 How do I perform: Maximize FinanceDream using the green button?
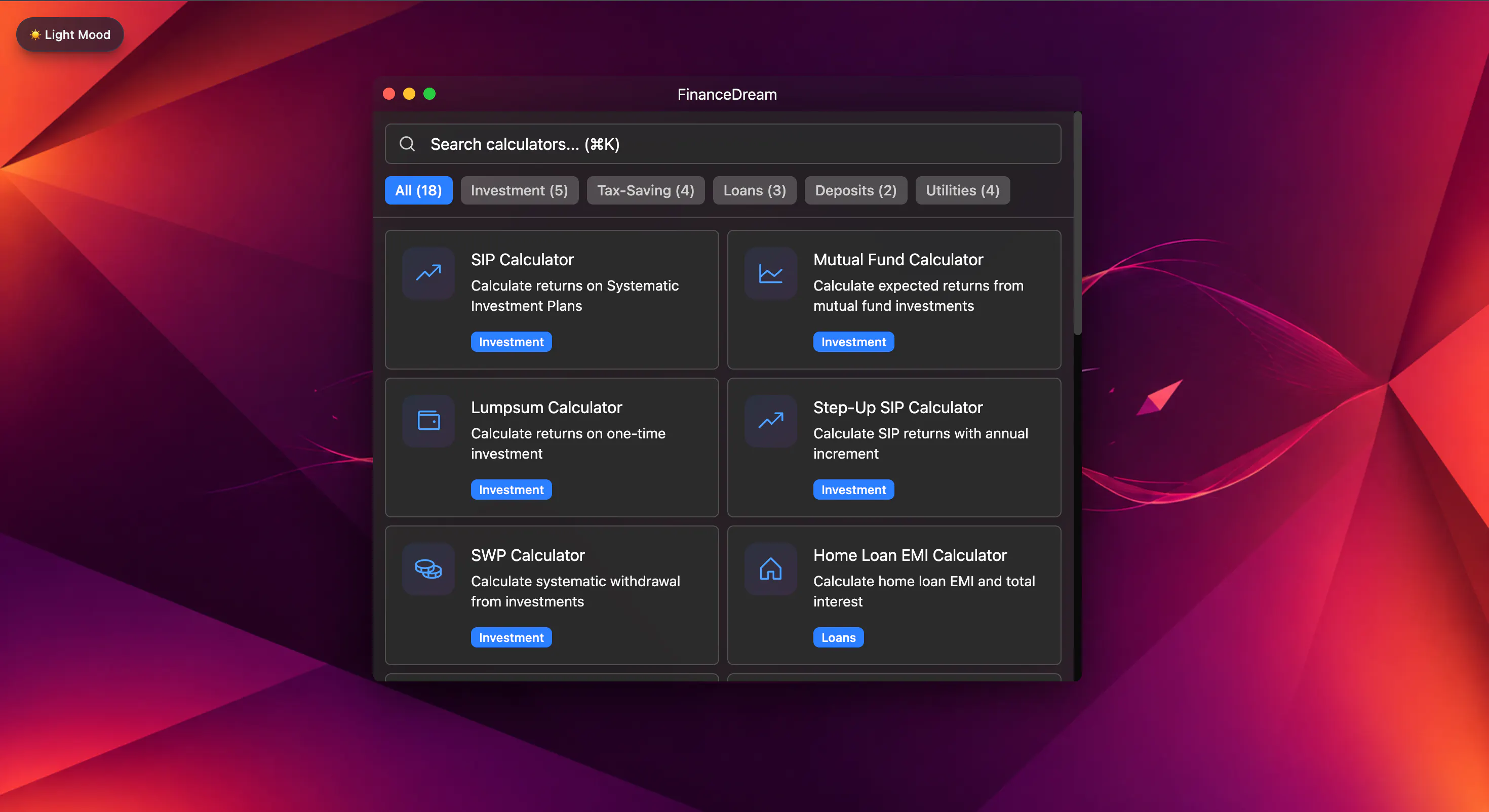(429, 94)
